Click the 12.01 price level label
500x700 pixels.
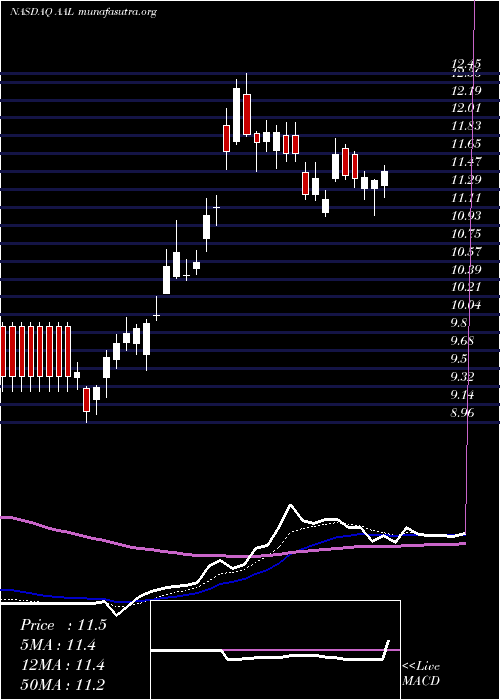[x=466, y=108]
